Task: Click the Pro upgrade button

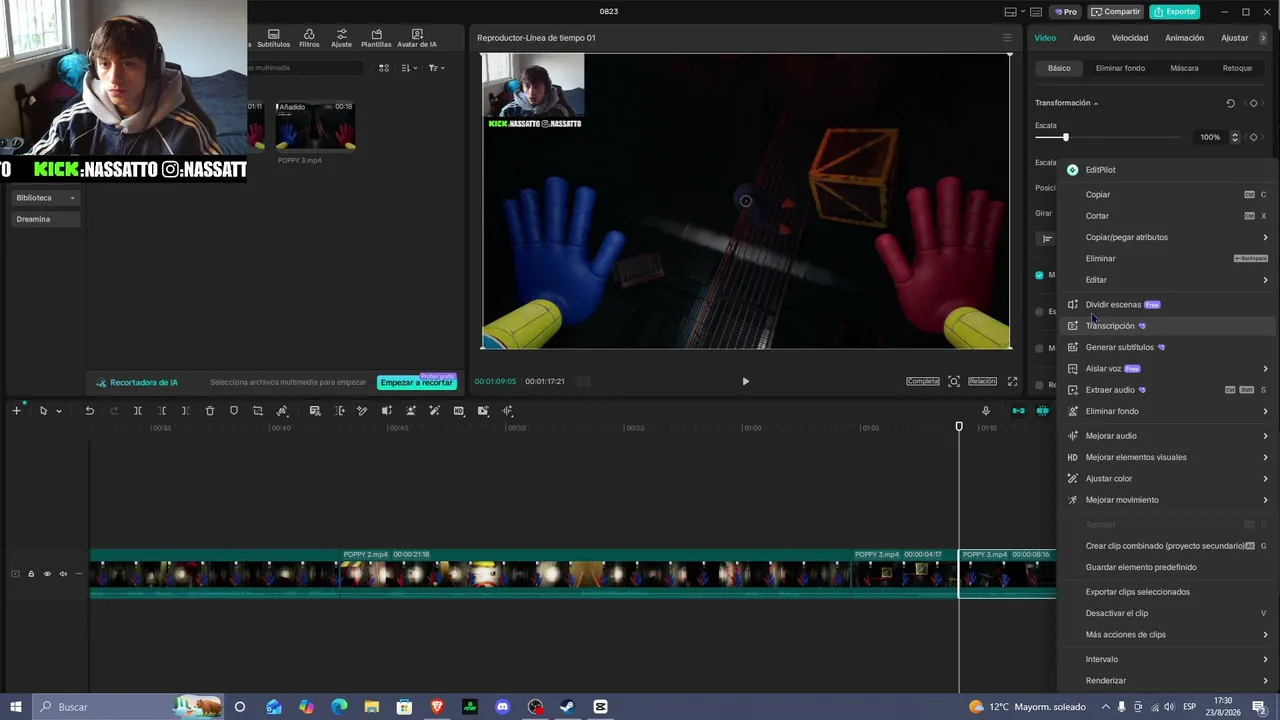Action: coord(1064,12)
